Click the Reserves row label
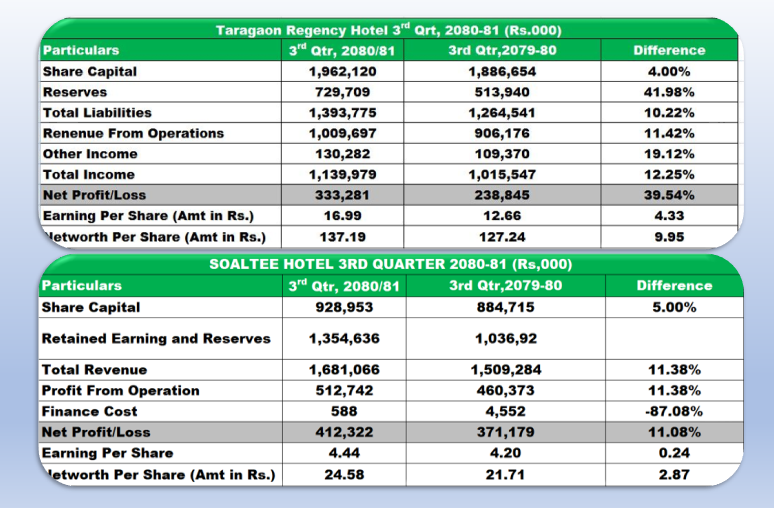Screen dimensions: 774x508 tap(75, 92)
